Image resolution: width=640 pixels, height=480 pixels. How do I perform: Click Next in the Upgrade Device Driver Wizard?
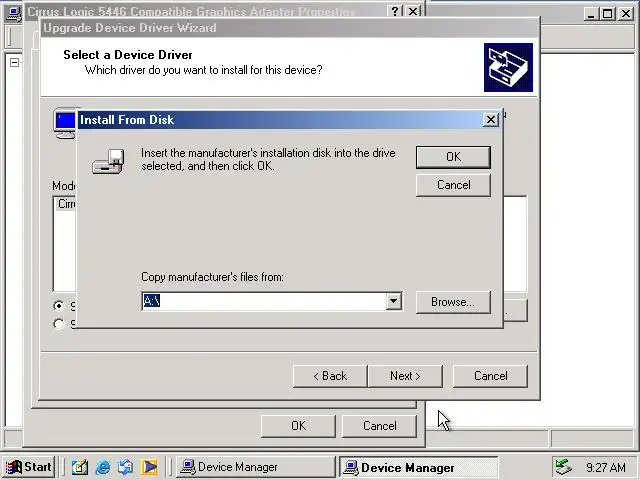405,376
